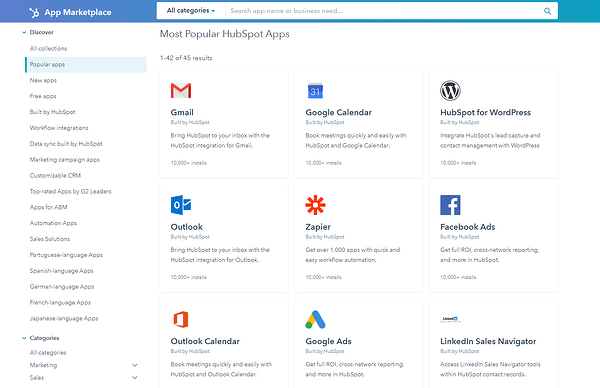Open the Gmail app title
The height and width of the screenshot is (388, 600).
pyautogui.click(x=182, y=112)
